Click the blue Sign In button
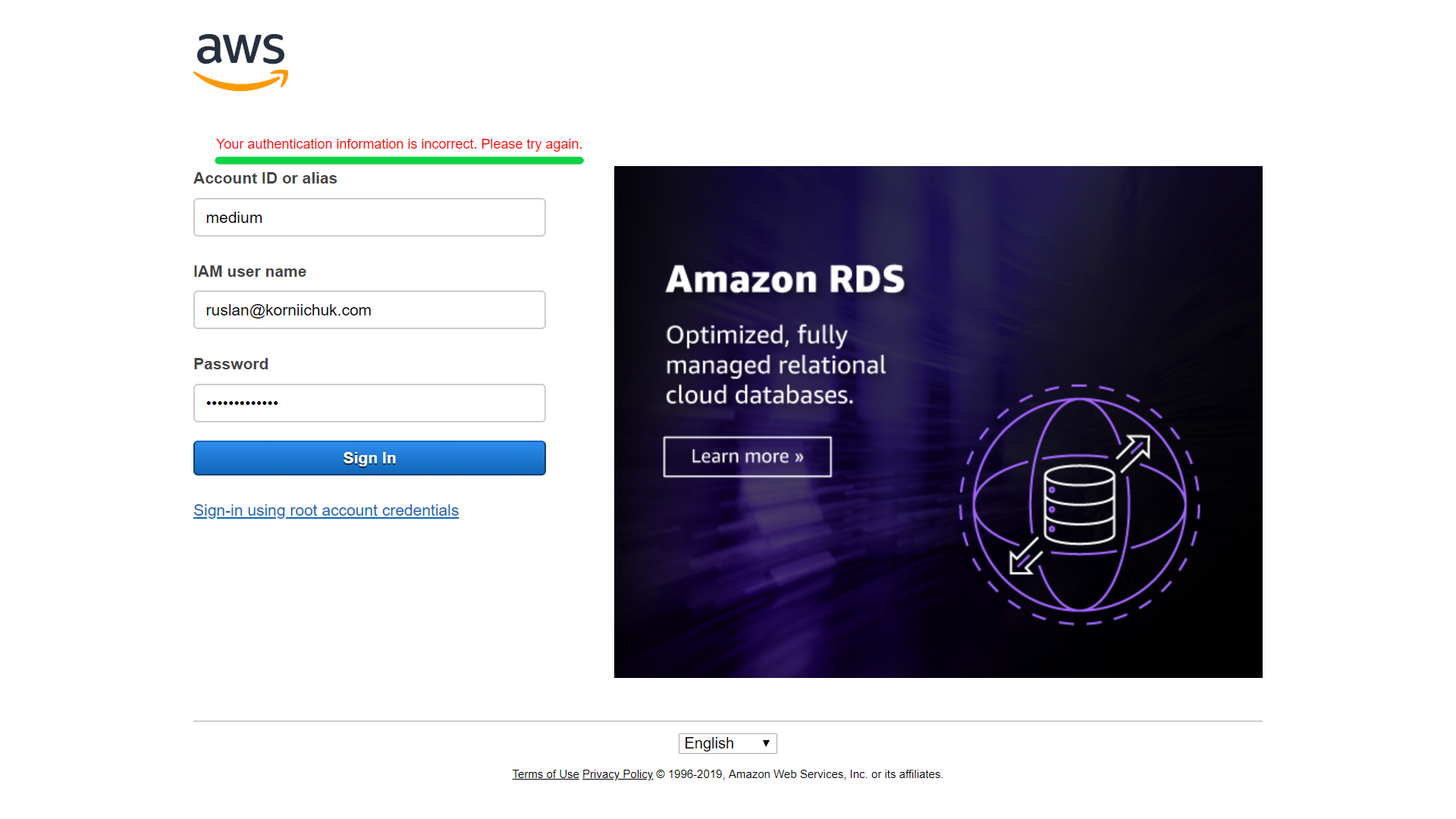The image size is (1456, 819). [x=369, y=458]
